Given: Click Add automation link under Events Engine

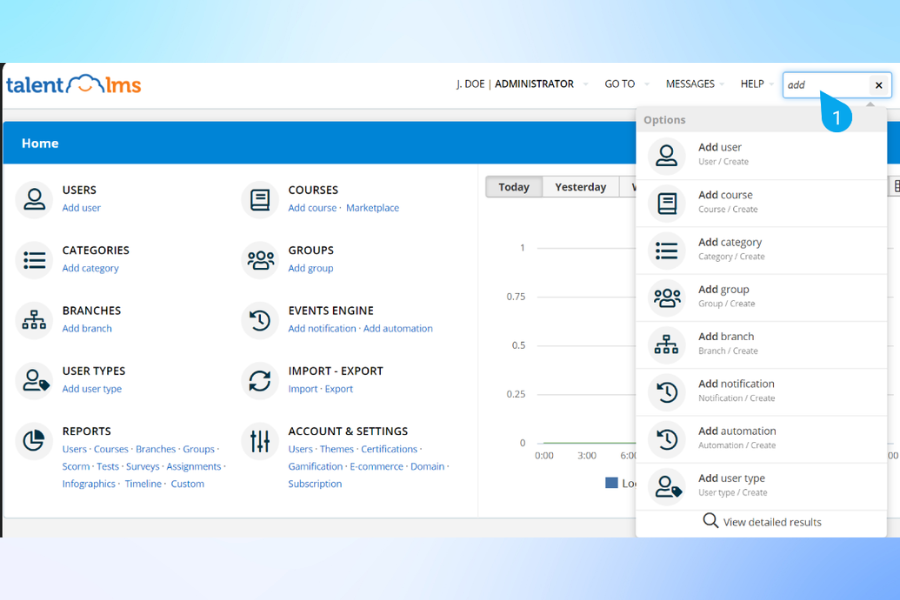Looking at the screenshot, I should click(398, 328).
